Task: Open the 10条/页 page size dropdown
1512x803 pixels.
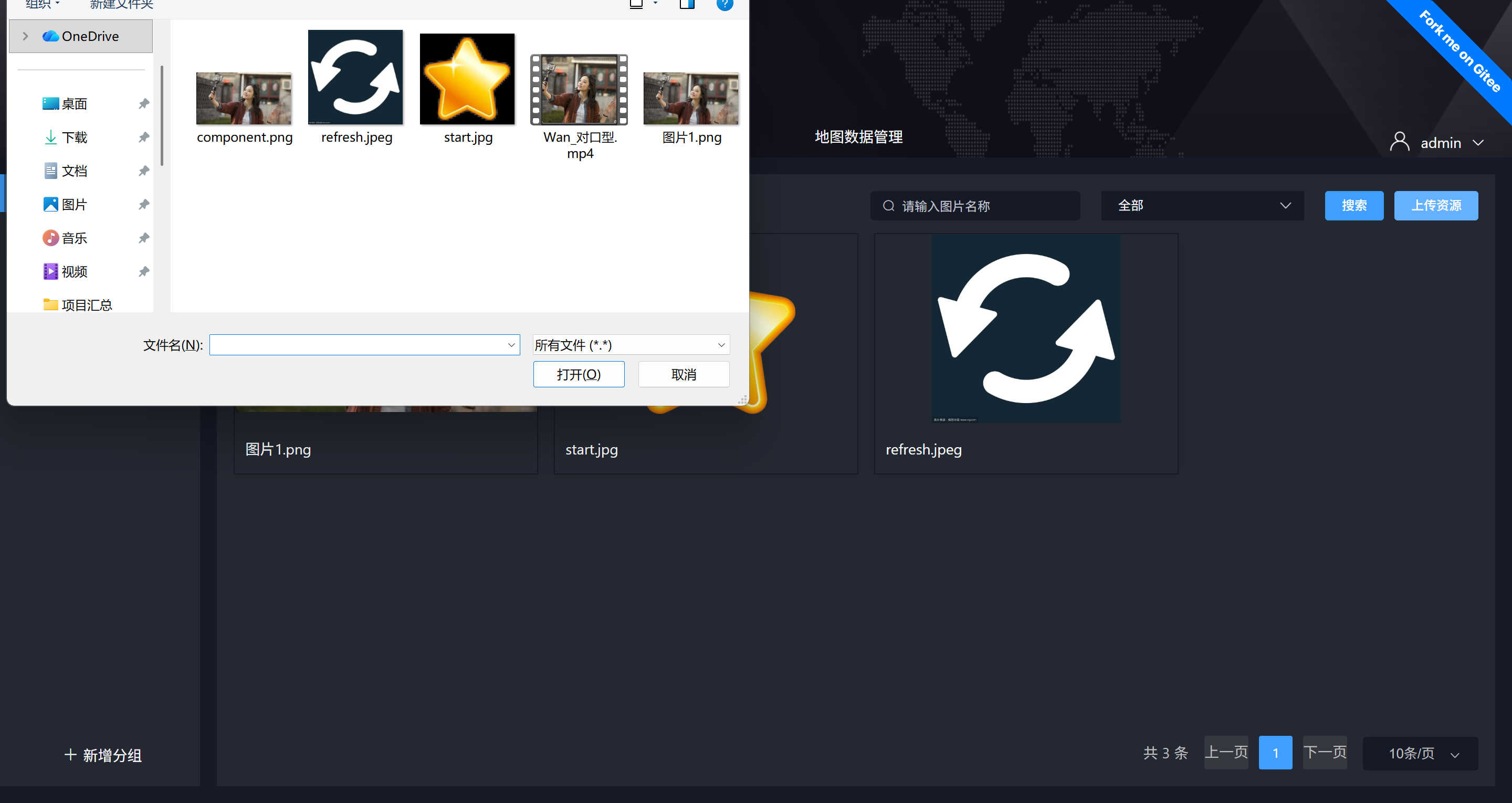Action: (x=1421, y=754)
